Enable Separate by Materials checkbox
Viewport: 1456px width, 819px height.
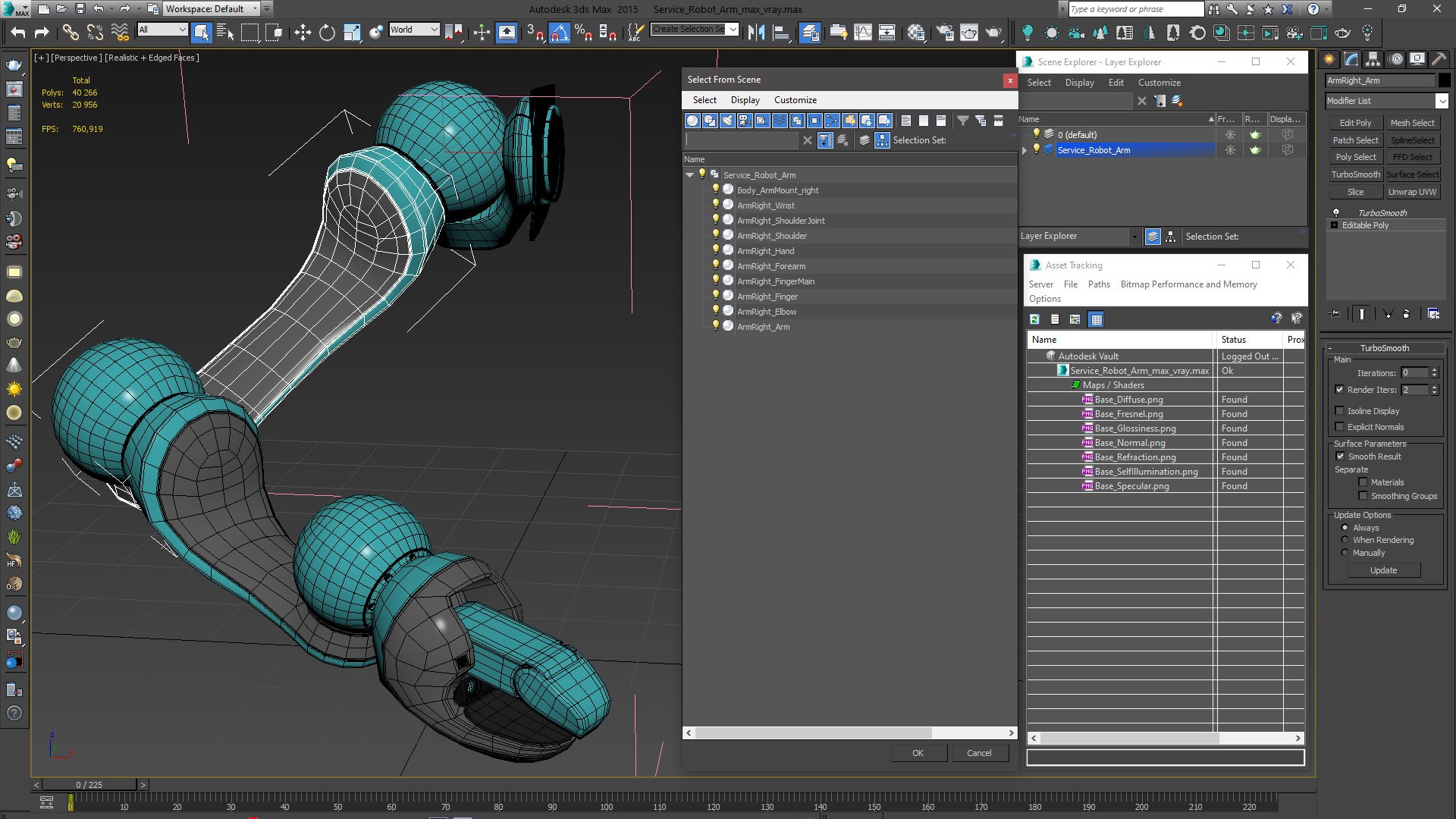point(1363,482)
